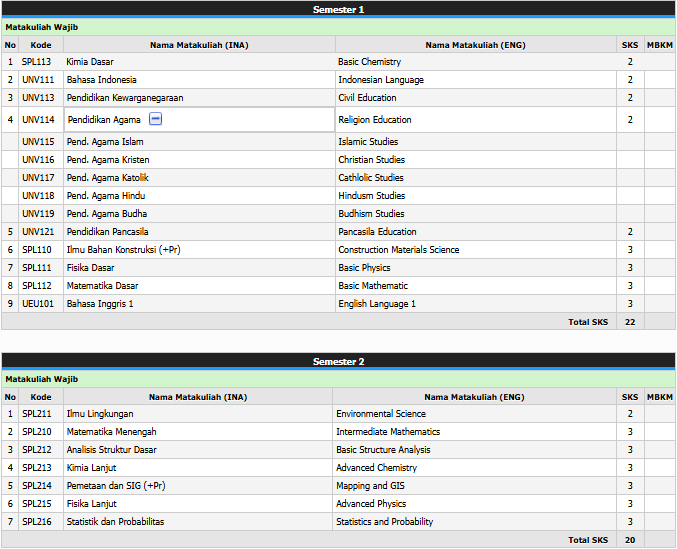677x549 pixels.
Task: Select the Bahasa Inggris 1 course
Action: tap(99, 304)
